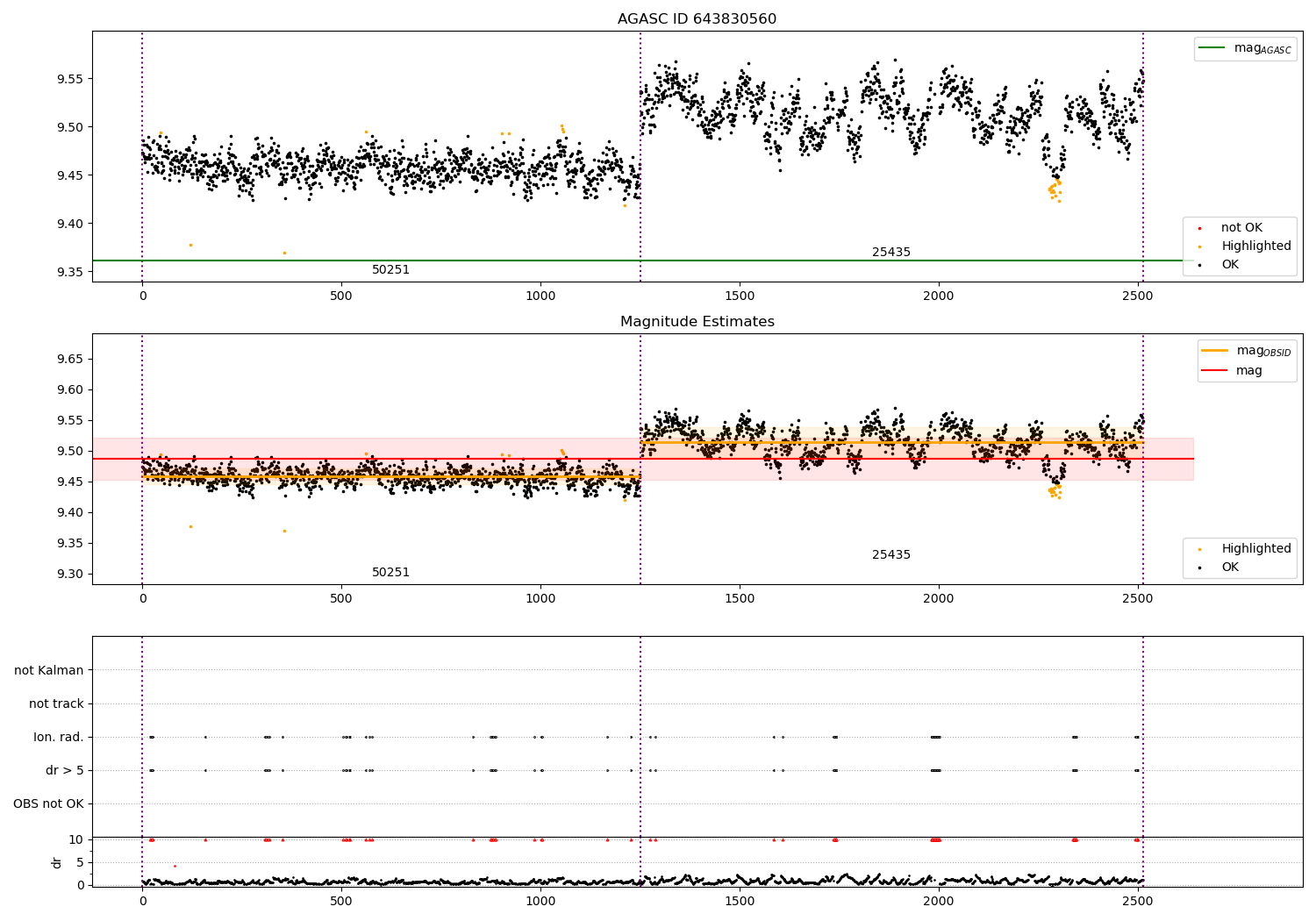Click the mag OBSID legend label
Screen dimensions: 1316x921
click(x=1263, y=351)
